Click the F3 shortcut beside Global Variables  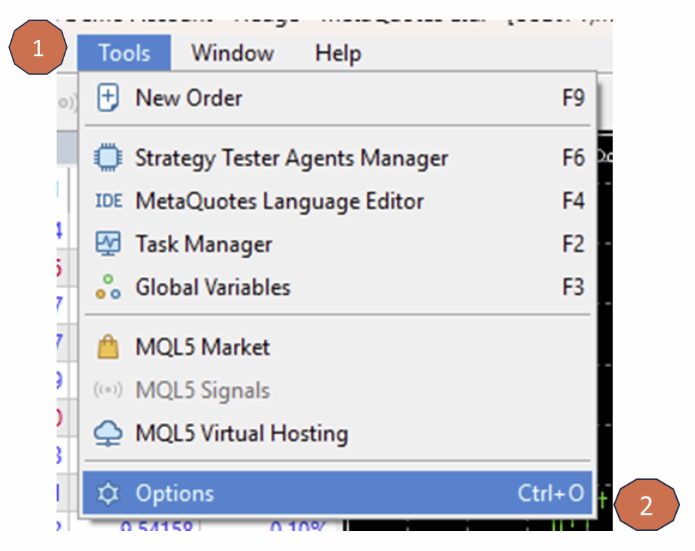573,288
